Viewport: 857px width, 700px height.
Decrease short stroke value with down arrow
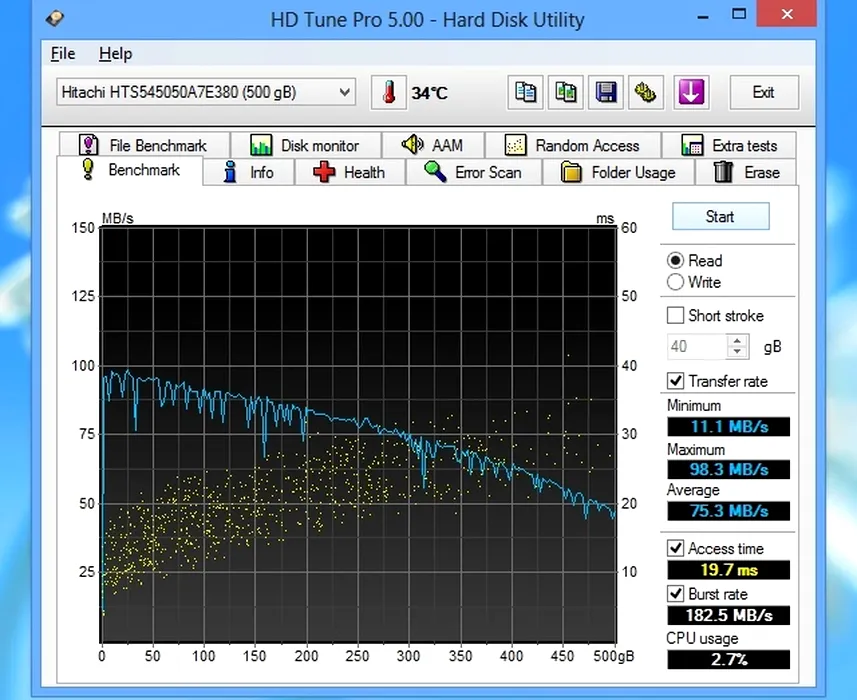[738, 352]
